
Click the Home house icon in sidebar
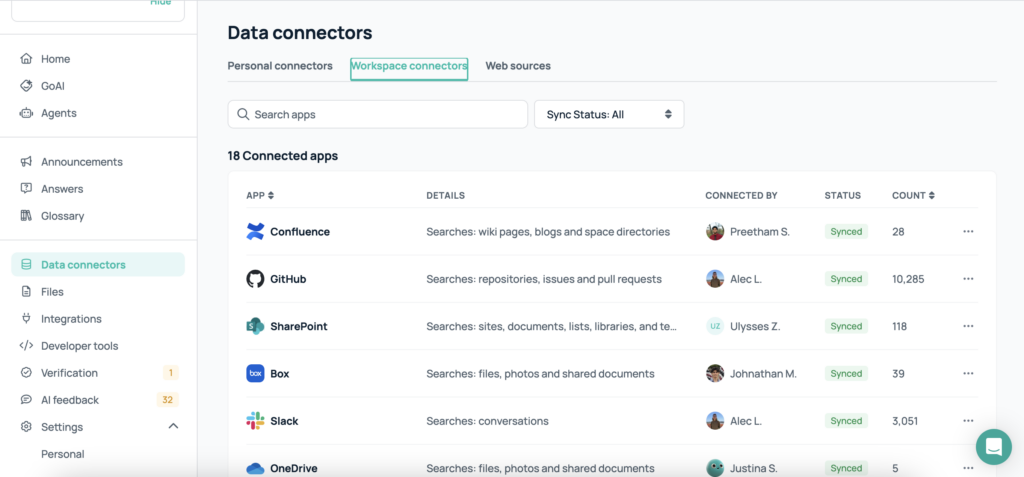coord(26,59)
